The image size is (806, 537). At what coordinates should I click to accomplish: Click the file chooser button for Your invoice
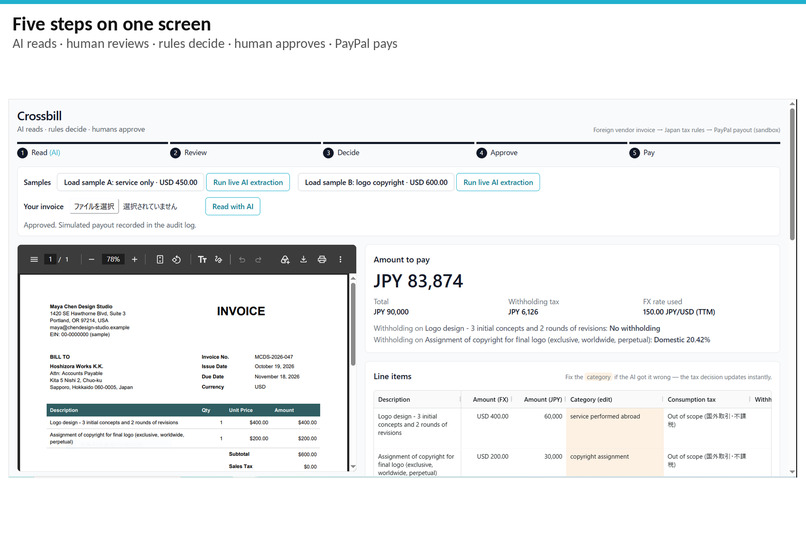(94, 207)
